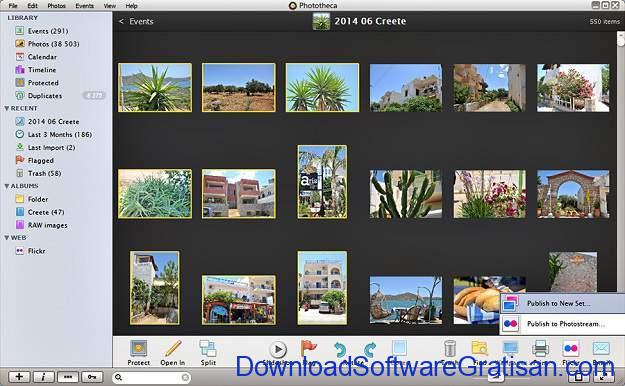Click the three-dots button in bottom bar
Viewport: 625px width, 386px height.
pyautogui.click(x=68, y=377)
